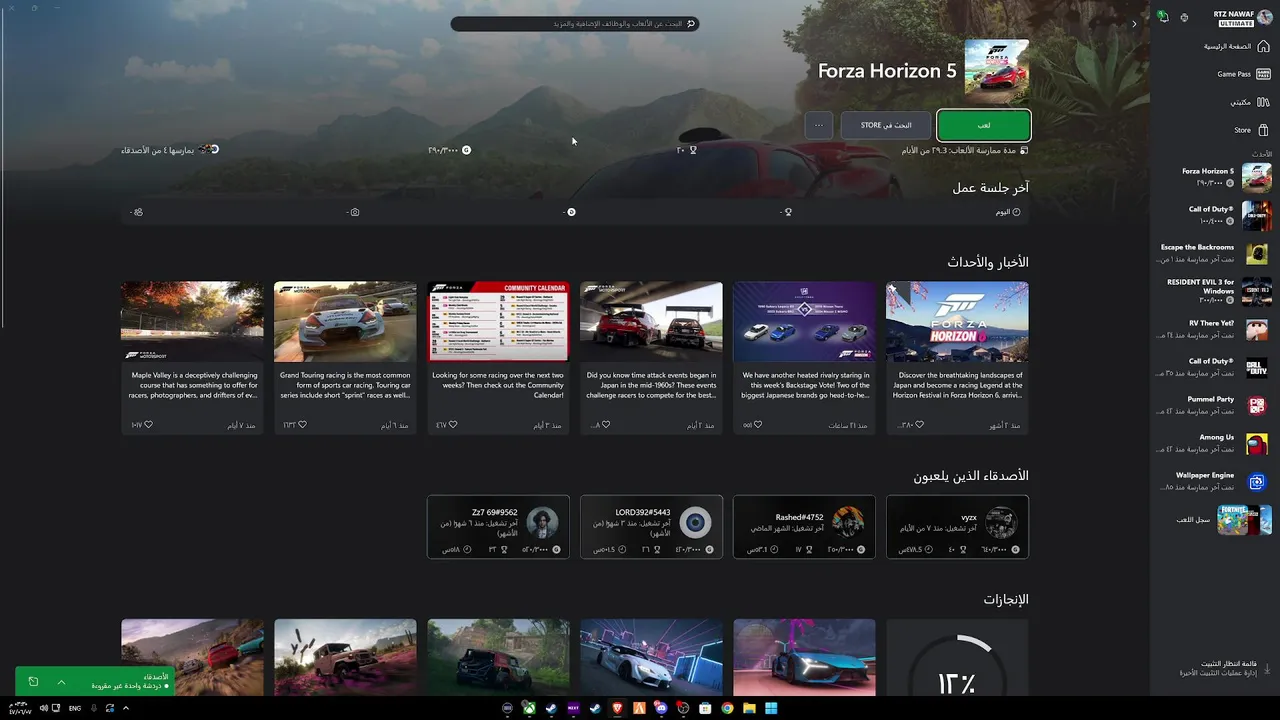Image resolution: width=1280 pixels, height=720 pixels.
Task: View the 4 friends who play this game
Action: pos(170,150)
